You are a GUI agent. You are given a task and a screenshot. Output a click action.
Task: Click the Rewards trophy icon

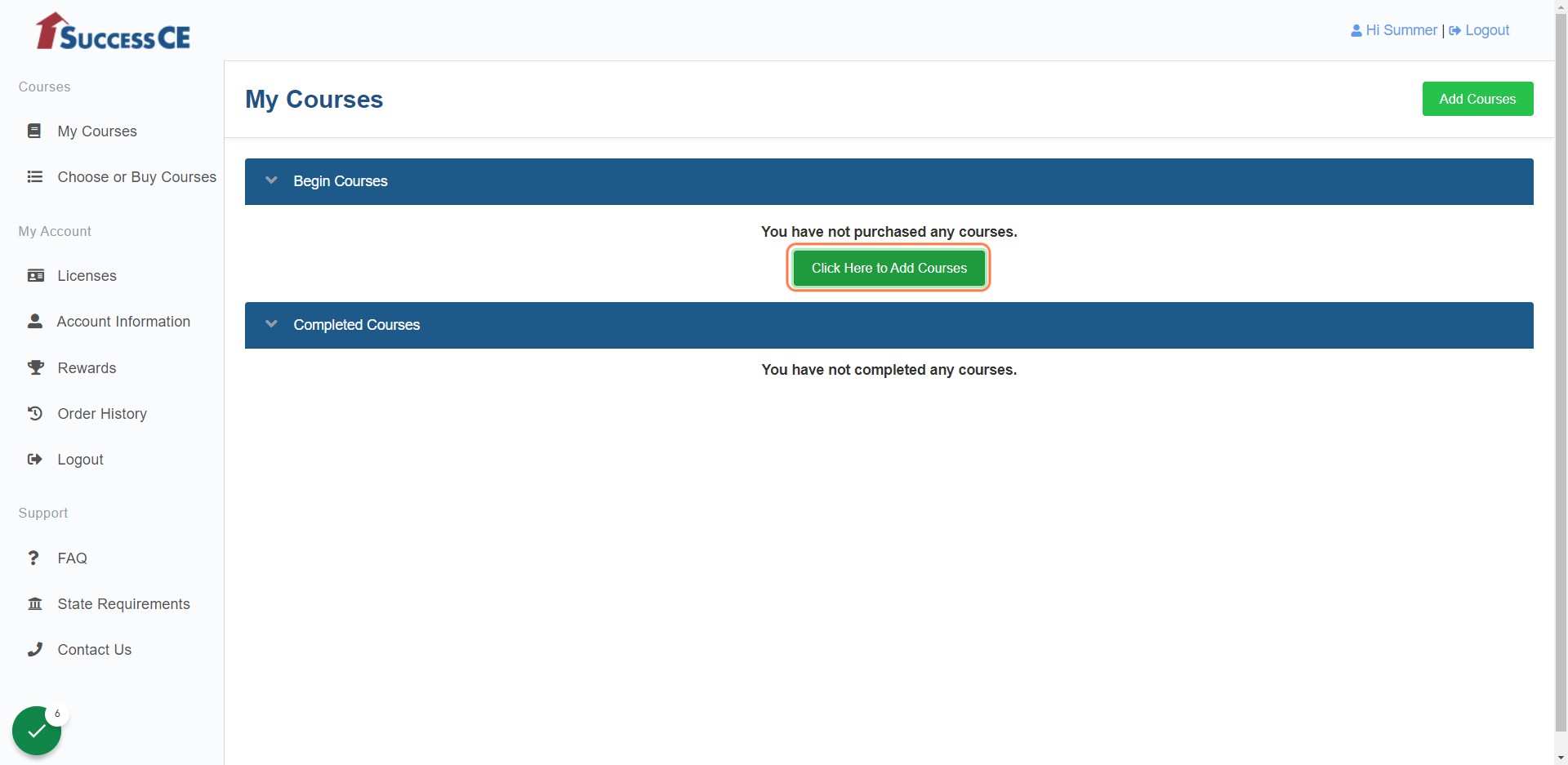[x=36, y=367]
